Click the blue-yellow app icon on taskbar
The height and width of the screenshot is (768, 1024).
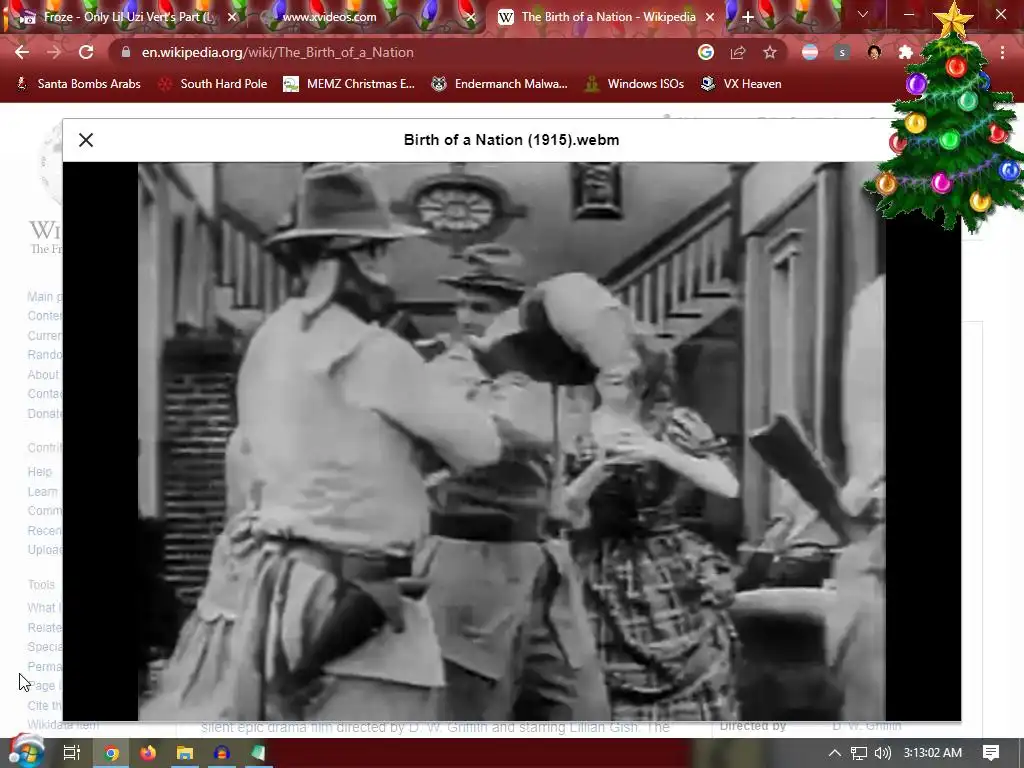pos(221,753)
